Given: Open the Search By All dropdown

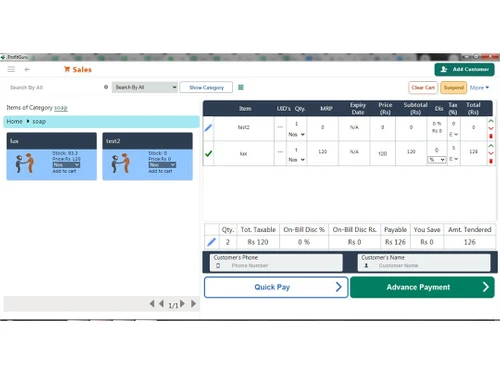Looking at the screenshot, I should tap(145, 87).
